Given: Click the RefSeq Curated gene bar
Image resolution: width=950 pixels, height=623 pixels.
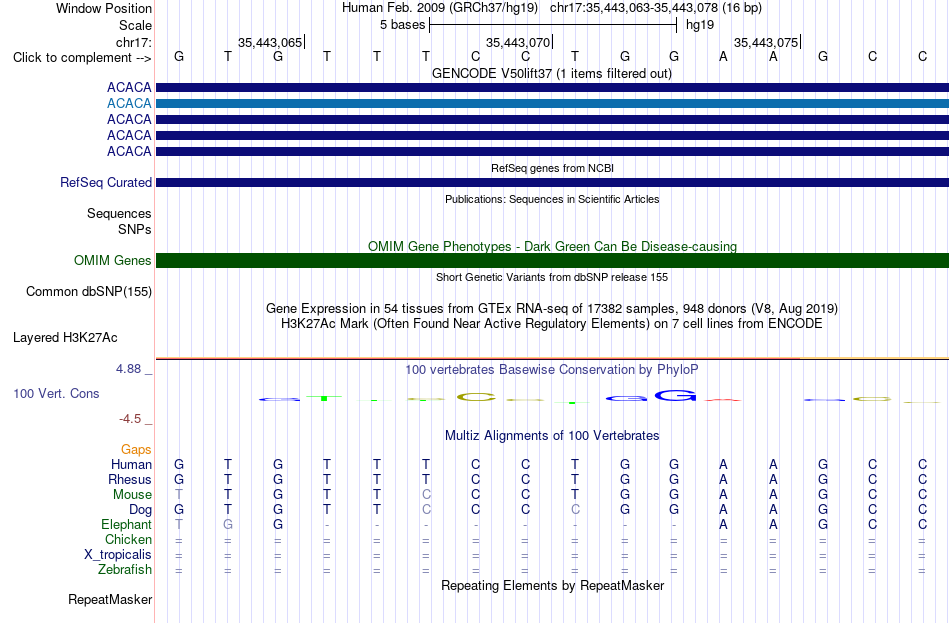Looking at the screenshot, I should 552,182.
